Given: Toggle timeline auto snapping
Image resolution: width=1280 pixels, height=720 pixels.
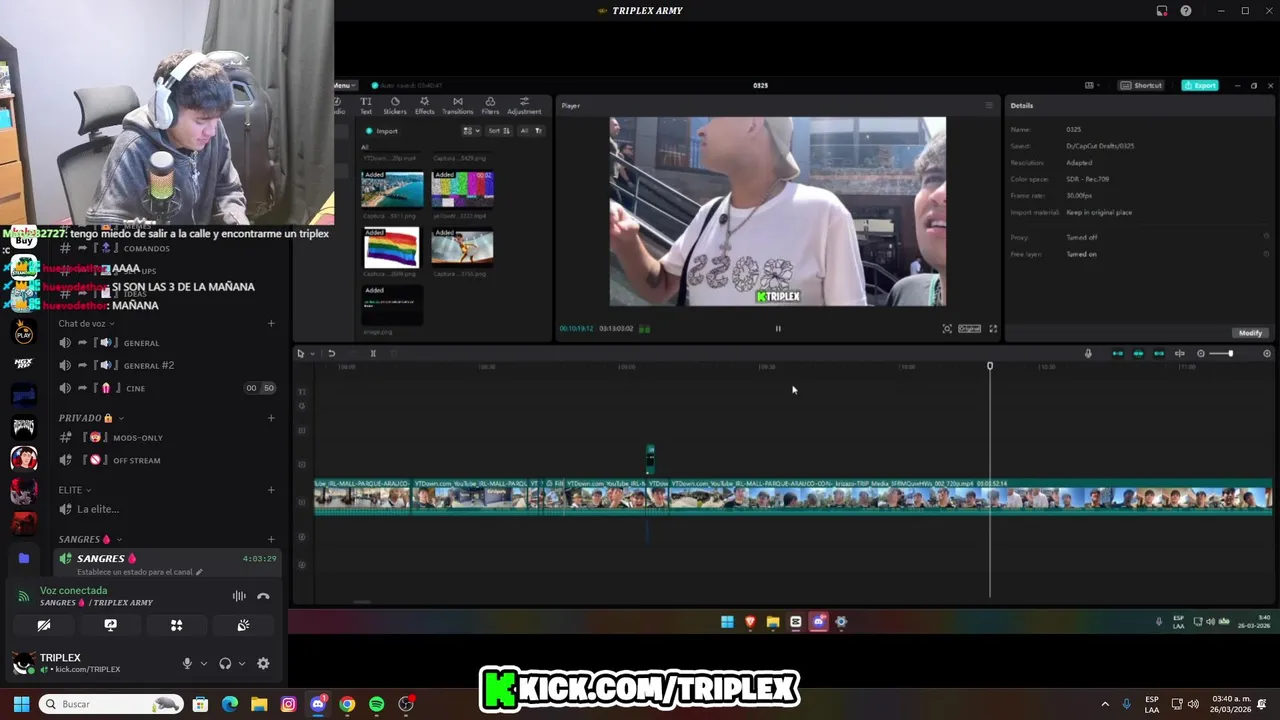Looking at the screenshot, I should [1138, 353].
